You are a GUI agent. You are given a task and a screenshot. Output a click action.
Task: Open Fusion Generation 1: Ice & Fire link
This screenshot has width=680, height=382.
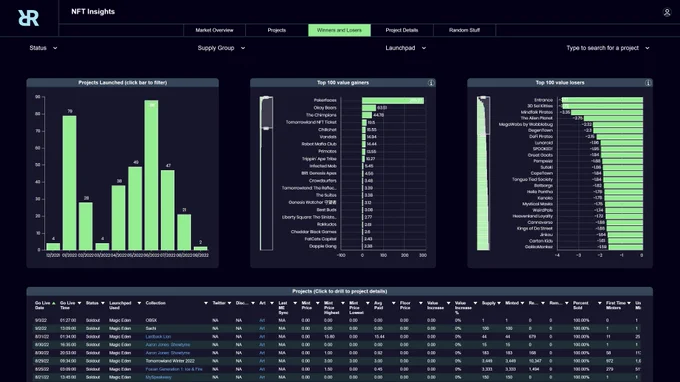tap(174, 369)
